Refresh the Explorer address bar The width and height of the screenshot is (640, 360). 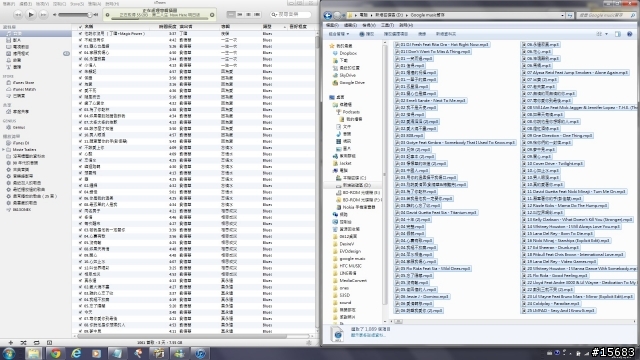pyautogui.click(x=570, y=16)
